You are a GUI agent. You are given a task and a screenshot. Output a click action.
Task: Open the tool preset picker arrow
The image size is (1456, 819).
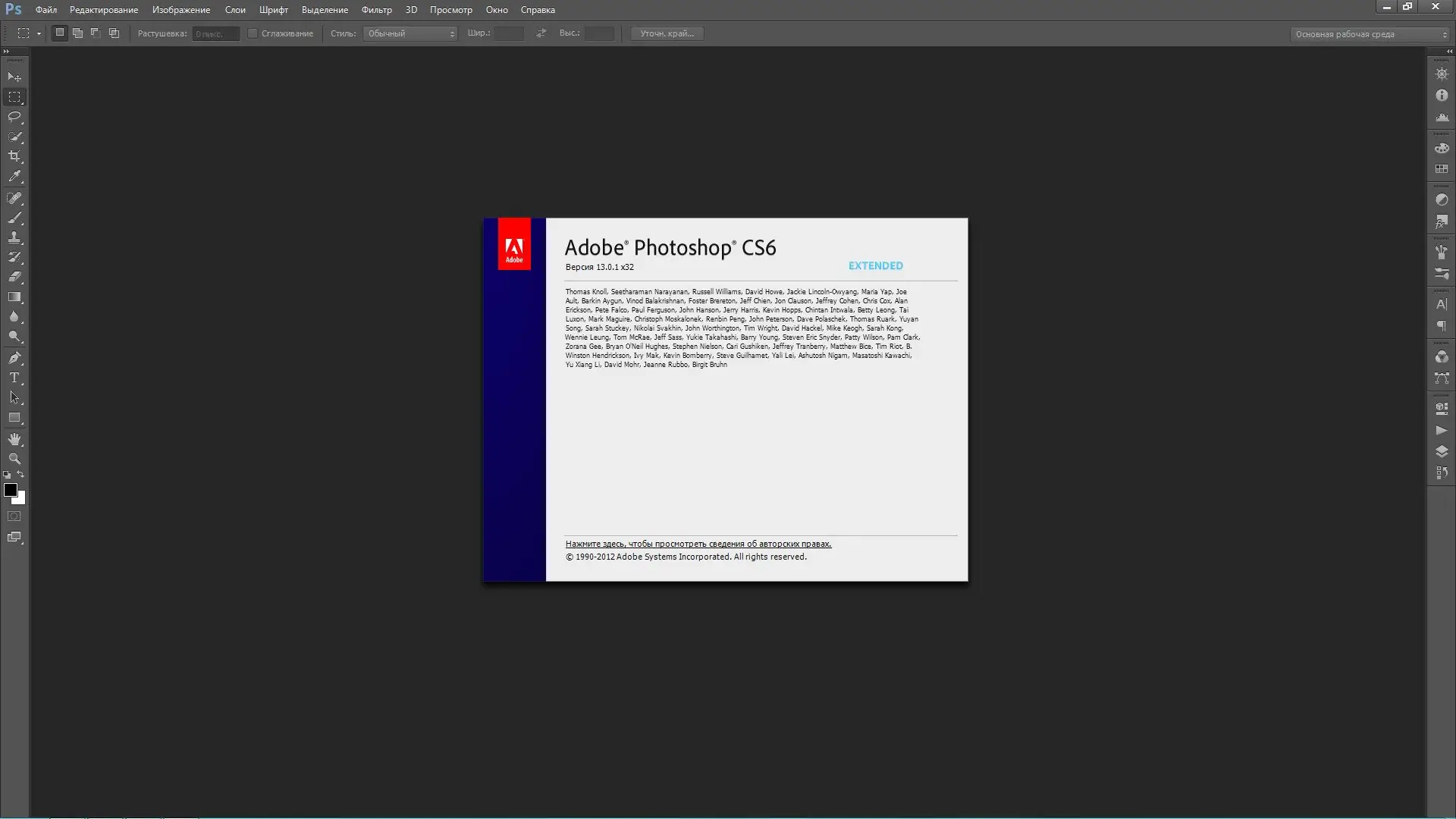tap(39, 33)
